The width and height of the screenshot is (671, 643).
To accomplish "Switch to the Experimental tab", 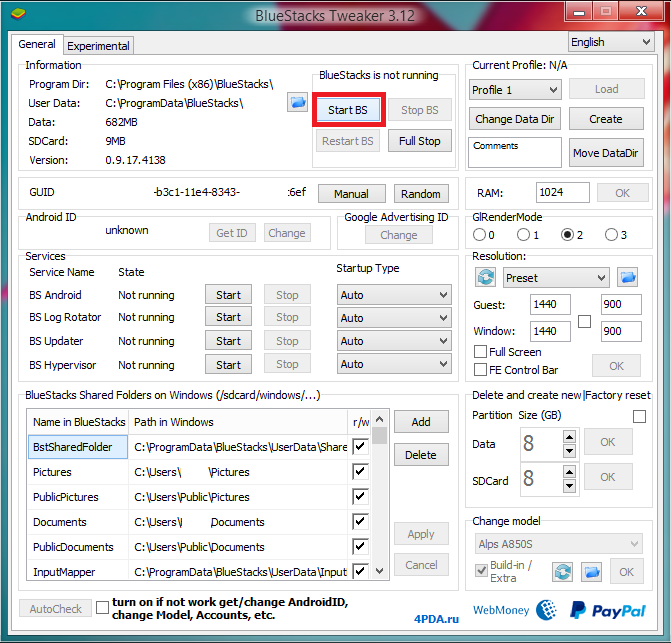I will (x=98, y=46).
